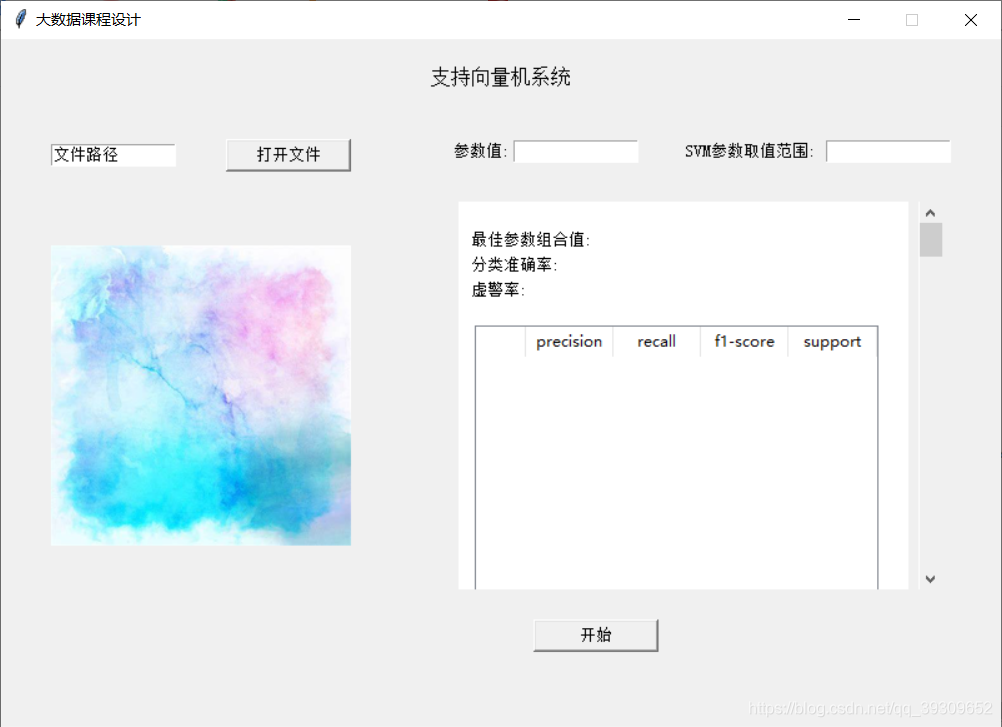Click the Tkinter feather icon in title bar

click(x=19, y=18)
